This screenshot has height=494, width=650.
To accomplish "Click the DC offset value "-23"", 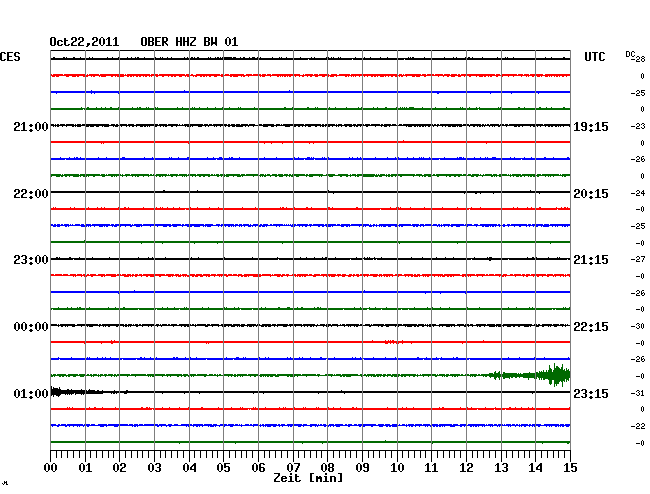I will (x=638, y=126).
